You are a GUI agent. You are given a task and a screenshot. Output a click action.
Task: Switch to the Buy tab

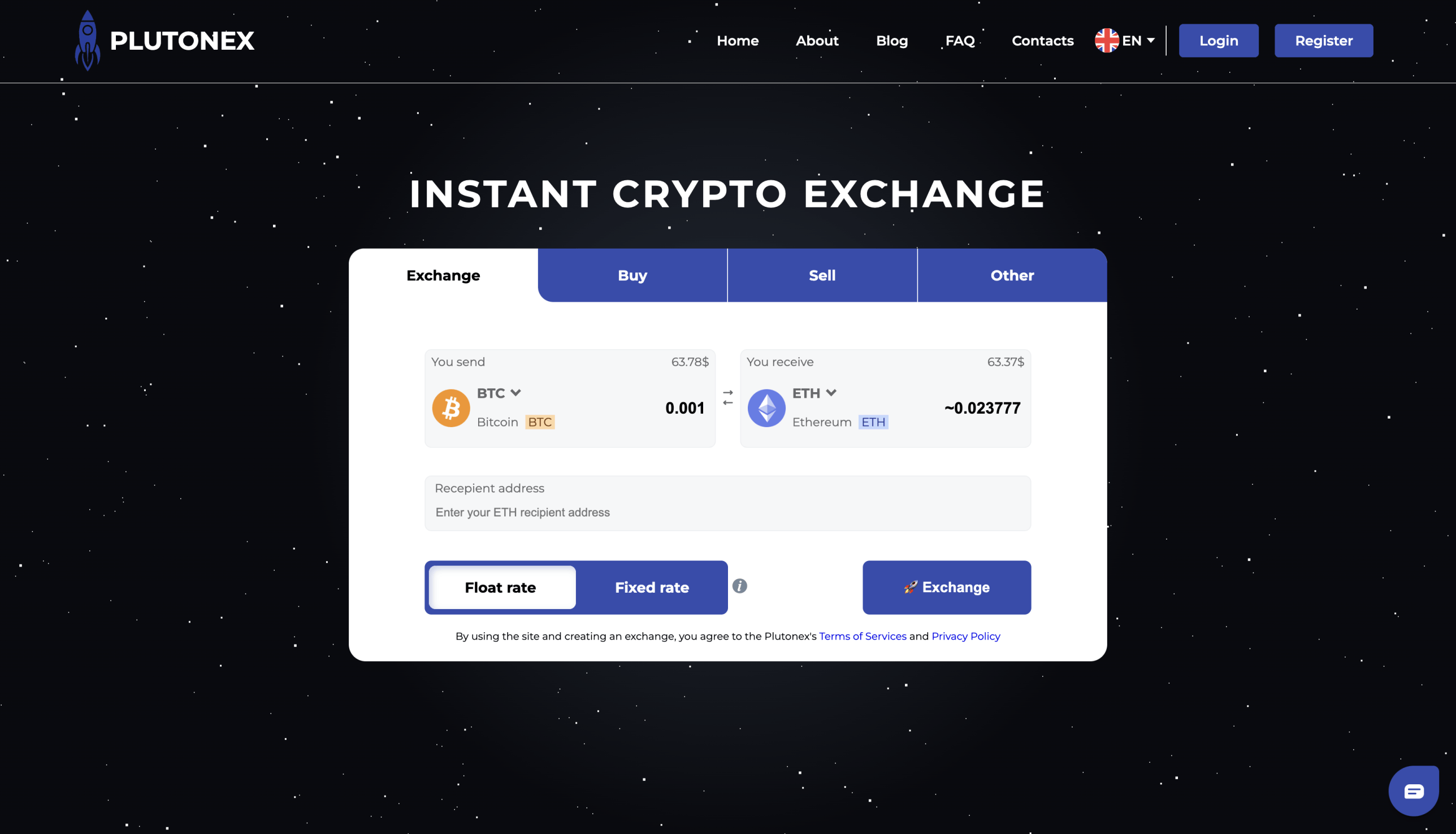(632, 275)
